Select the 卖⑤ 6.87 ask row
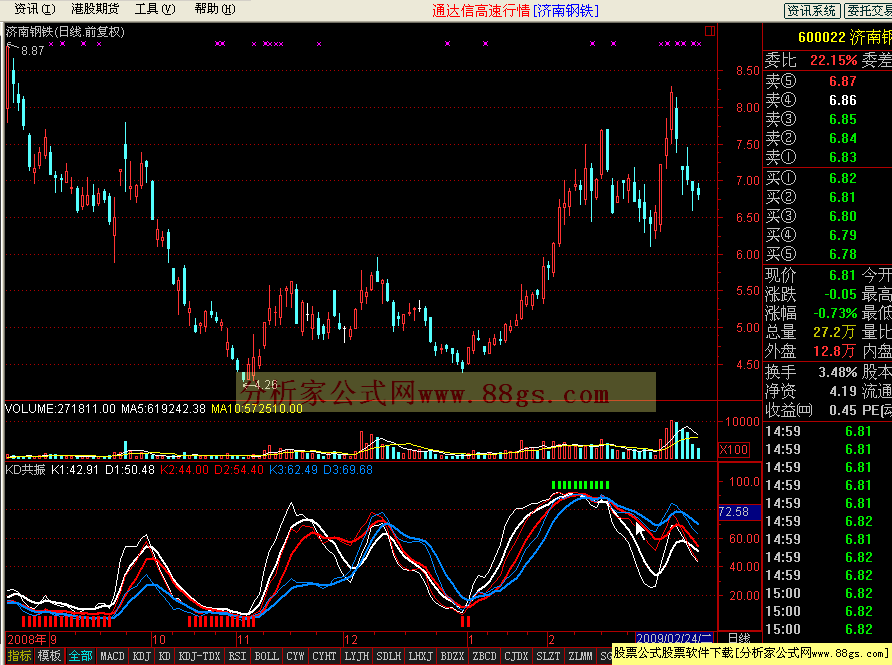 (827, 81)
